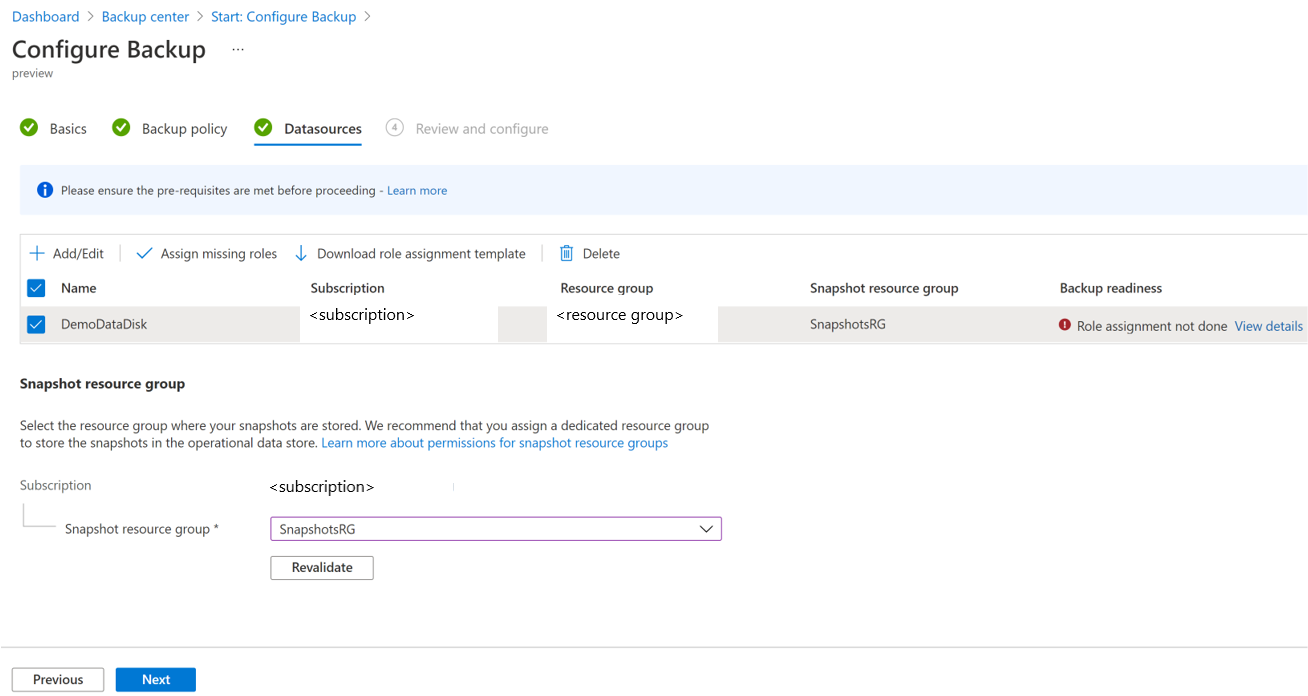The height and width of the screenshot is (696, 1308).
Task: Go to the Dashboard breadcrumb
Action: (x=46, y=17)
